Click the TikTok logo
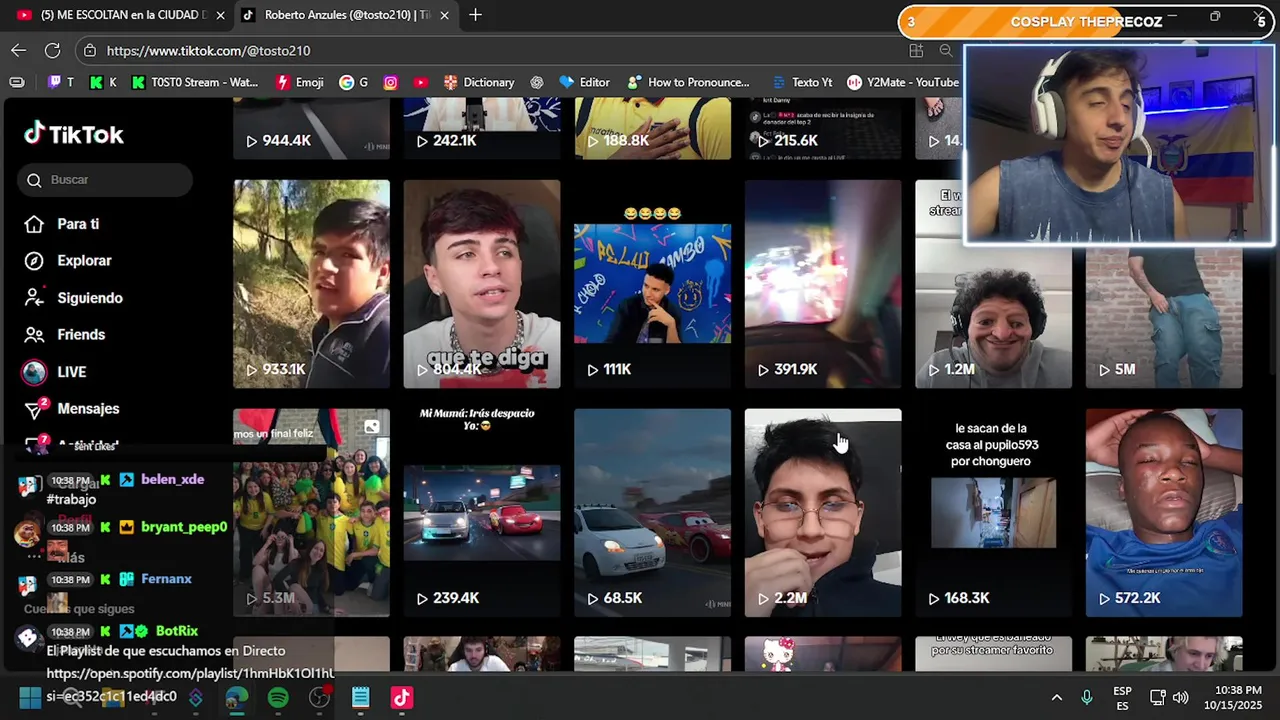 [74, 134]
